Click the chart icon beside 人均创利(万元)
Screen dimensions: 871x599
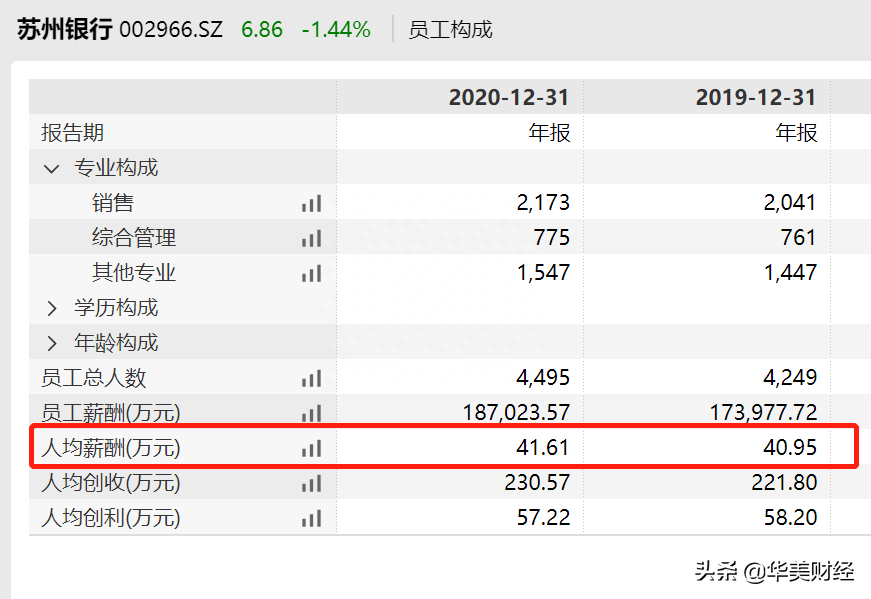311,518
